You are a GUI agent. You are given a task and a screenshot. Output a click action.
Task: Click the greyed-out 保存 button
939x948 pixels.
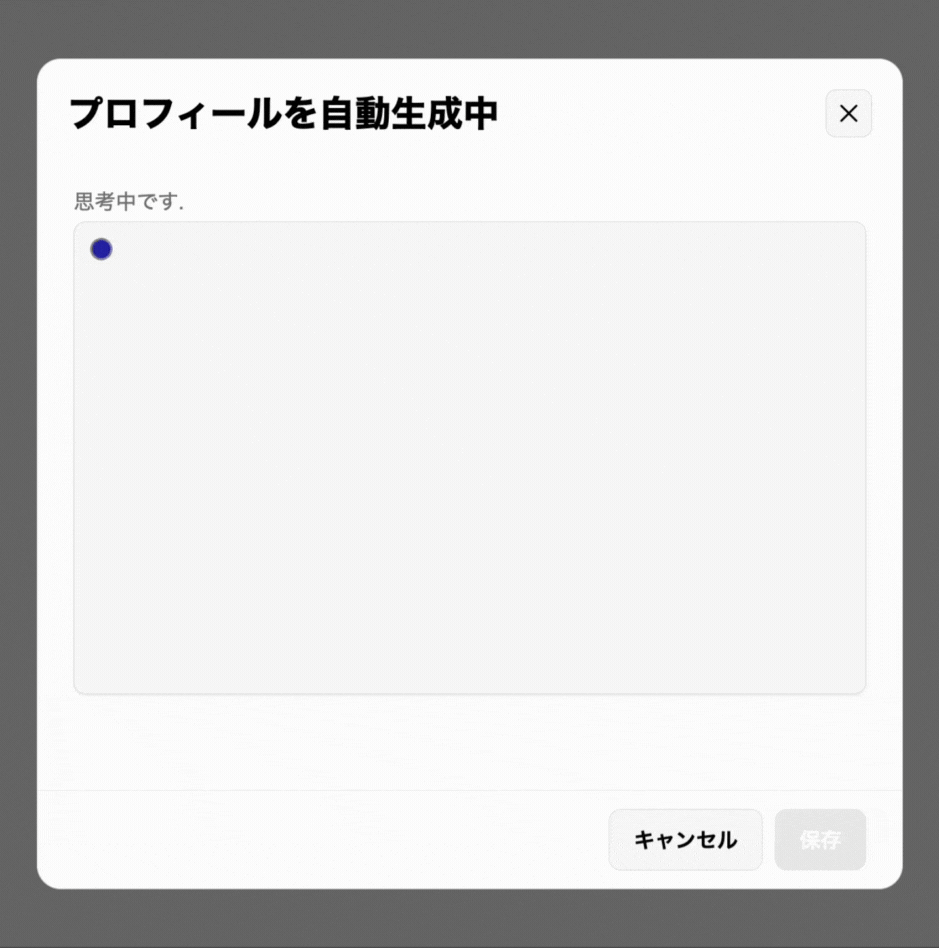tap(820, 839)
